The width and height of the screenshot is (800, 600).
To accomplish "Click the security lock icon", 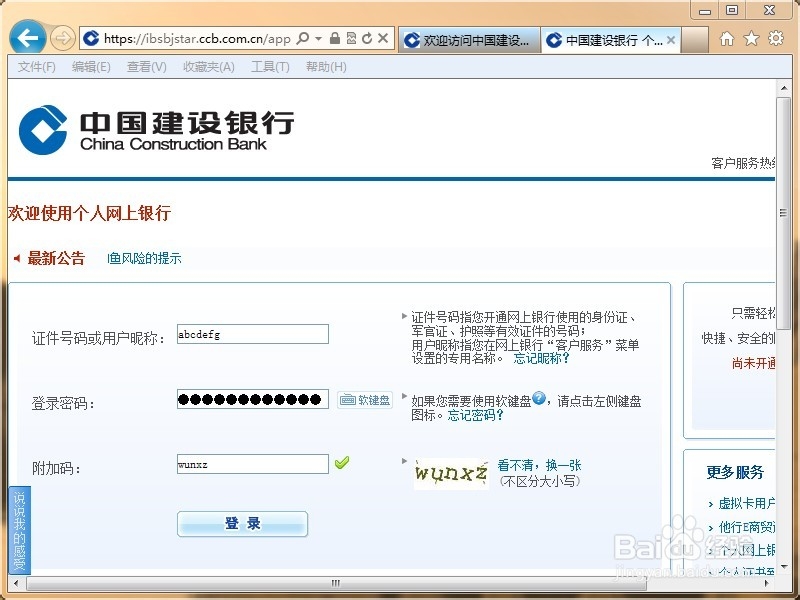I will coord(335,38).
